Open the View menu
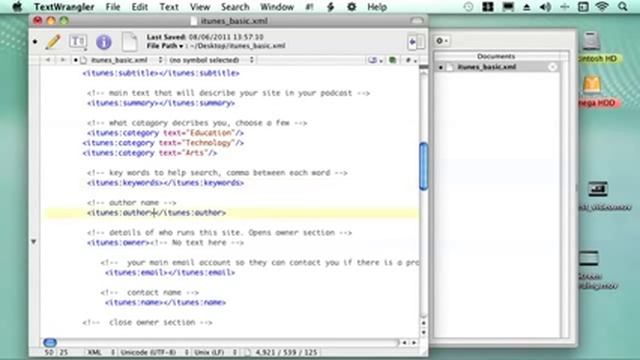 coord(200,7)
